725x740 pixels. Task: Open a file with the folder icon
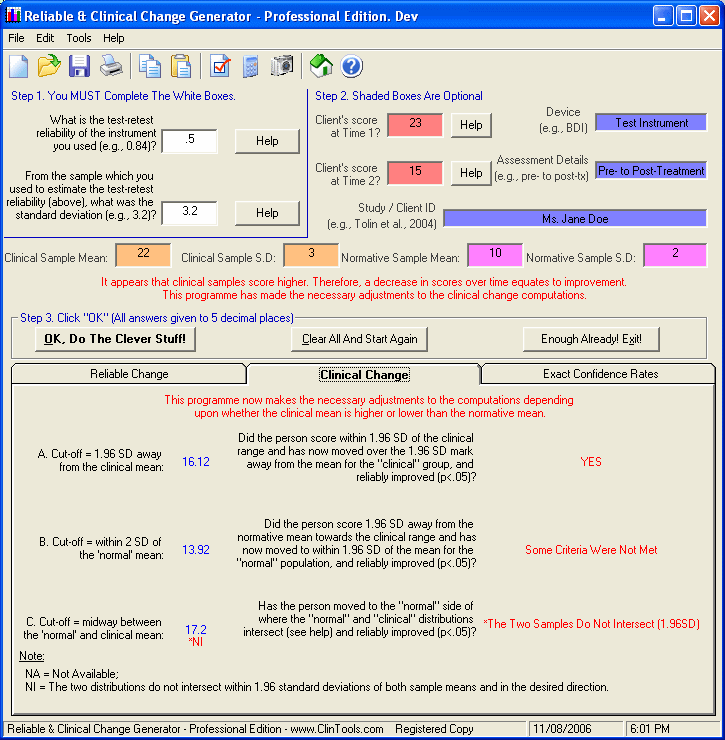click(x=49, y=67)
